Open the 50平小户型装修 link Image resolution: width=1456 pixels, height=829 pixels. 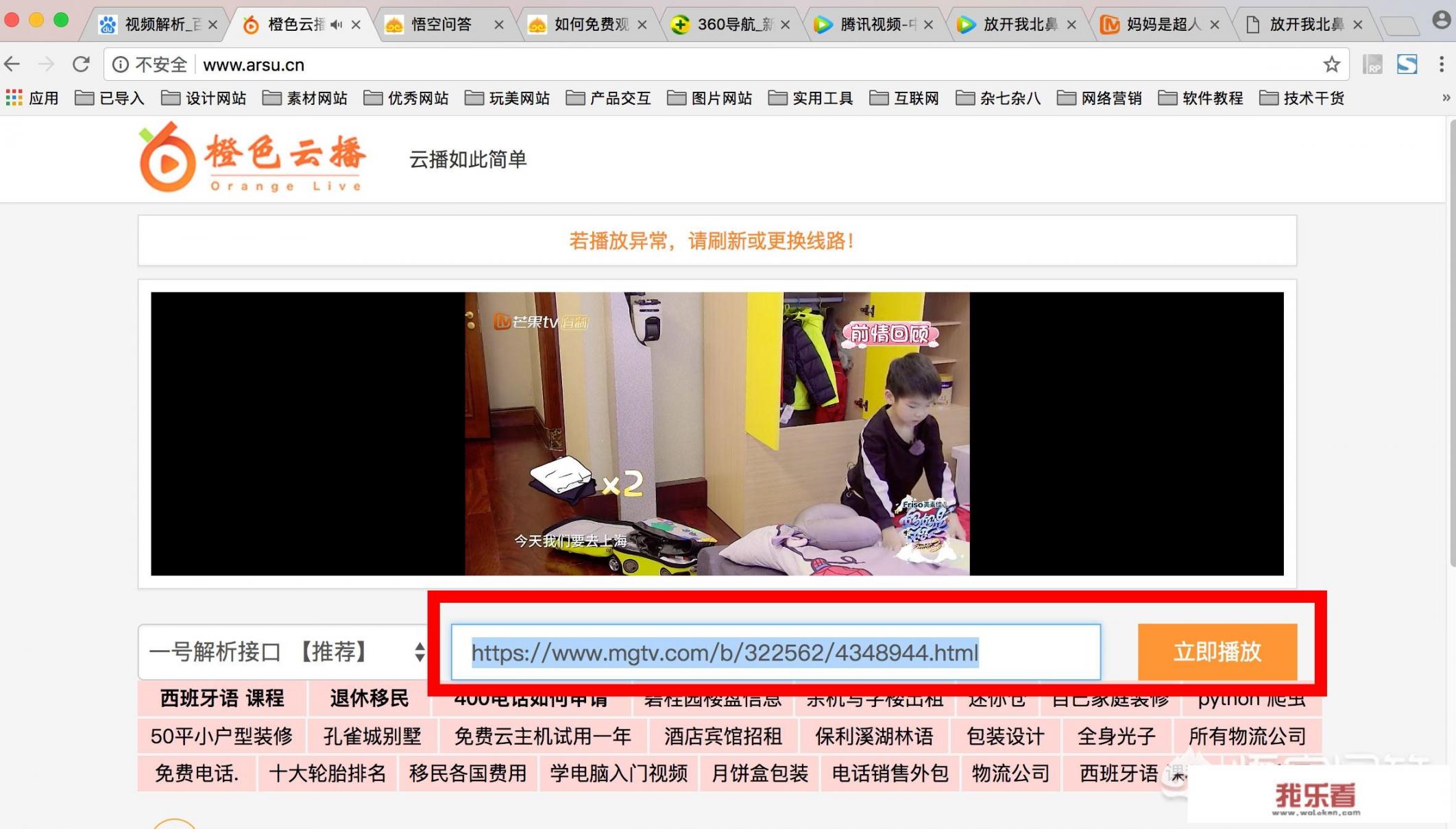[221, 737]
